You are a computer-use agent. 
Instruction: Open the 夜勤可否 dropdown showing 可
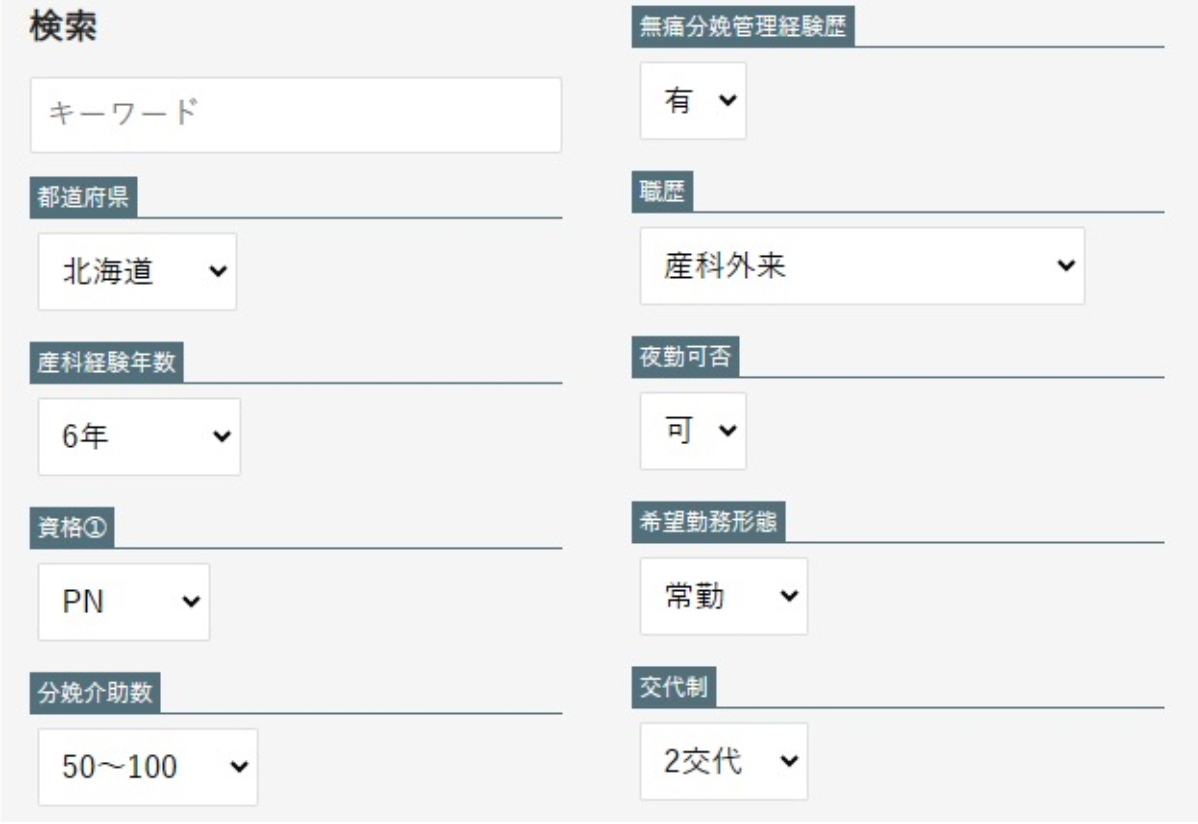(x=693, y=431)
